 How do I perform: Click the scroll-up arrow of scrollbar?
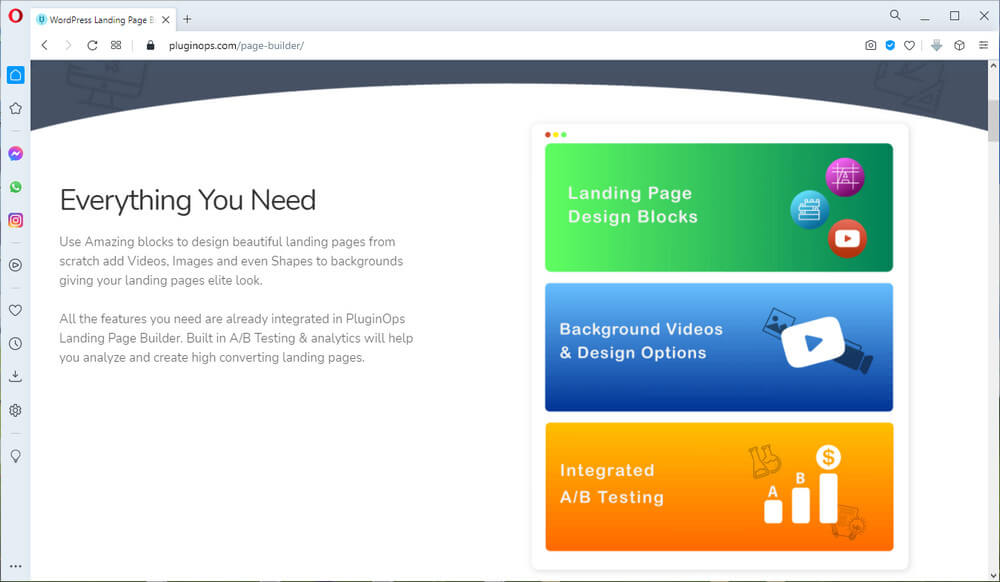993,66
